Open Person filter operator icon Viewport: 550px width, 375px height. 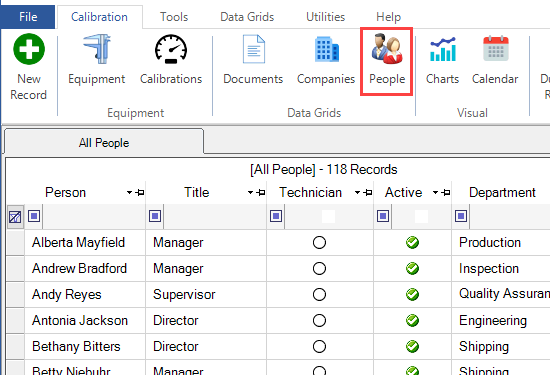34,216
